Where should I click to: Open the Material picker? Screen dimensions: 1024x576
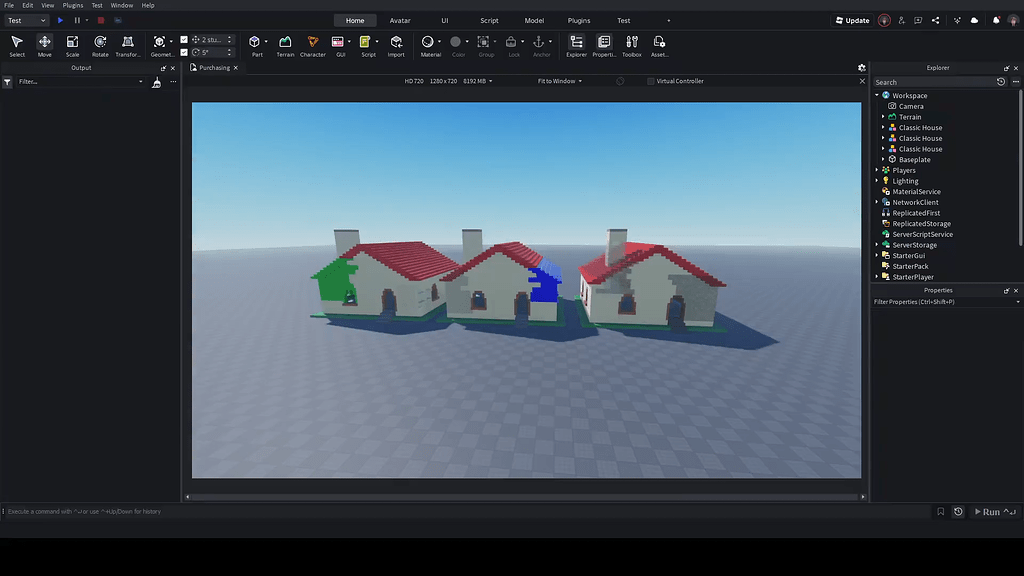click(428, 46)
